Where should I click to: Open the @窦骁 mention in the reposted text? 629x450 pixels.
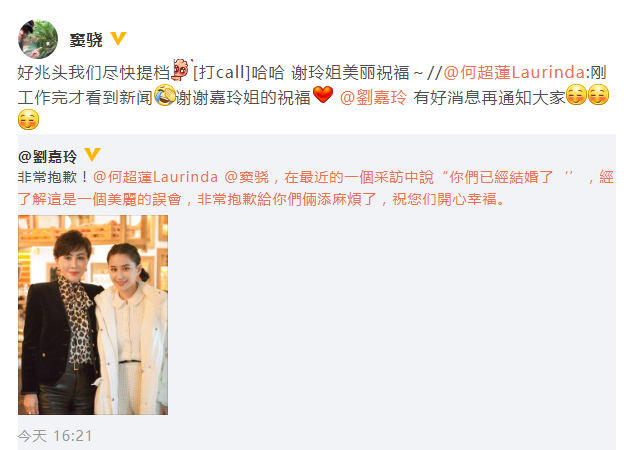(x=246, y=177)
